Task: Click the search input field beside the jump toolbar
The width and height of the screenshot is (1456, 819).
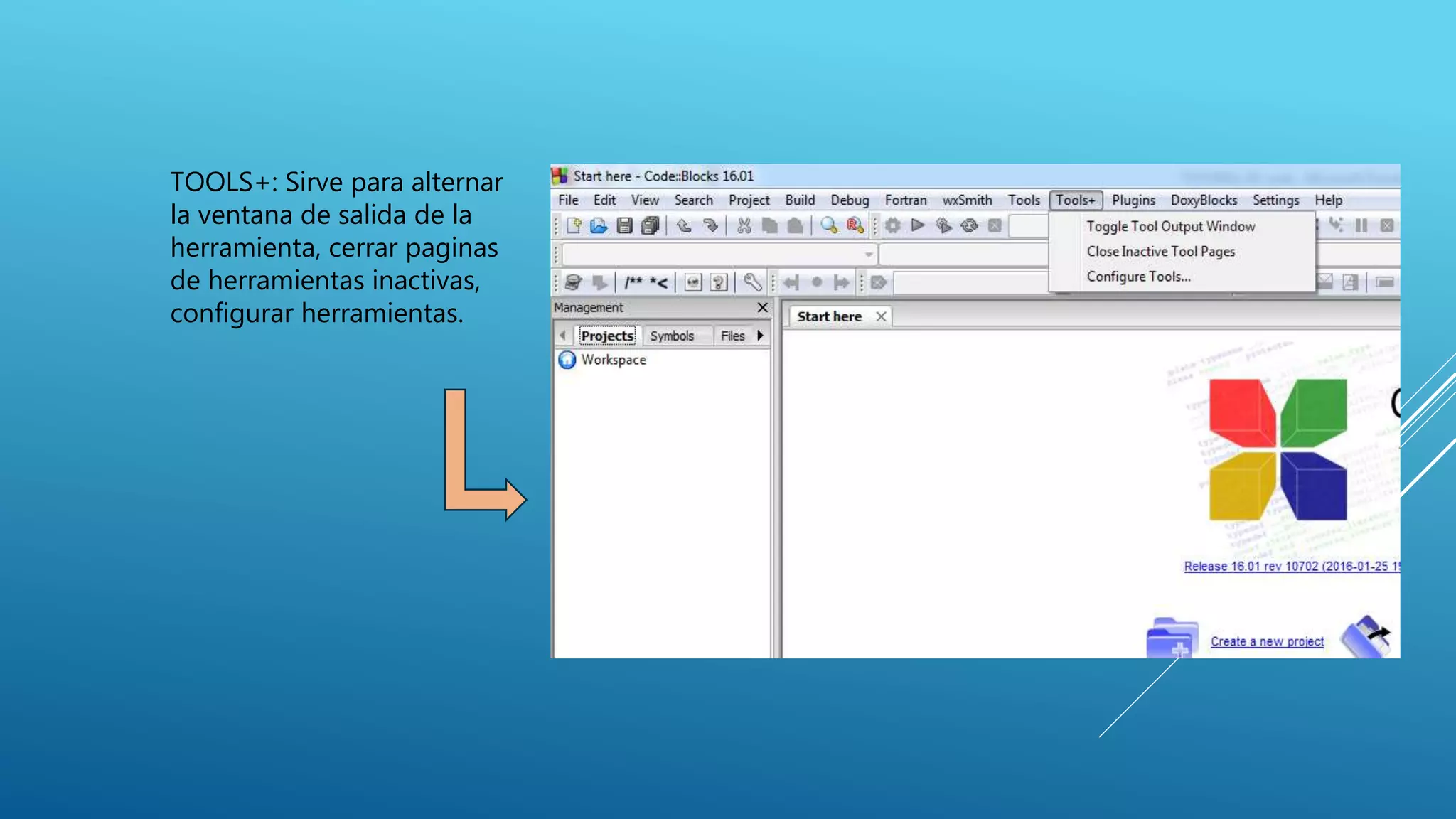Action: 970,283
